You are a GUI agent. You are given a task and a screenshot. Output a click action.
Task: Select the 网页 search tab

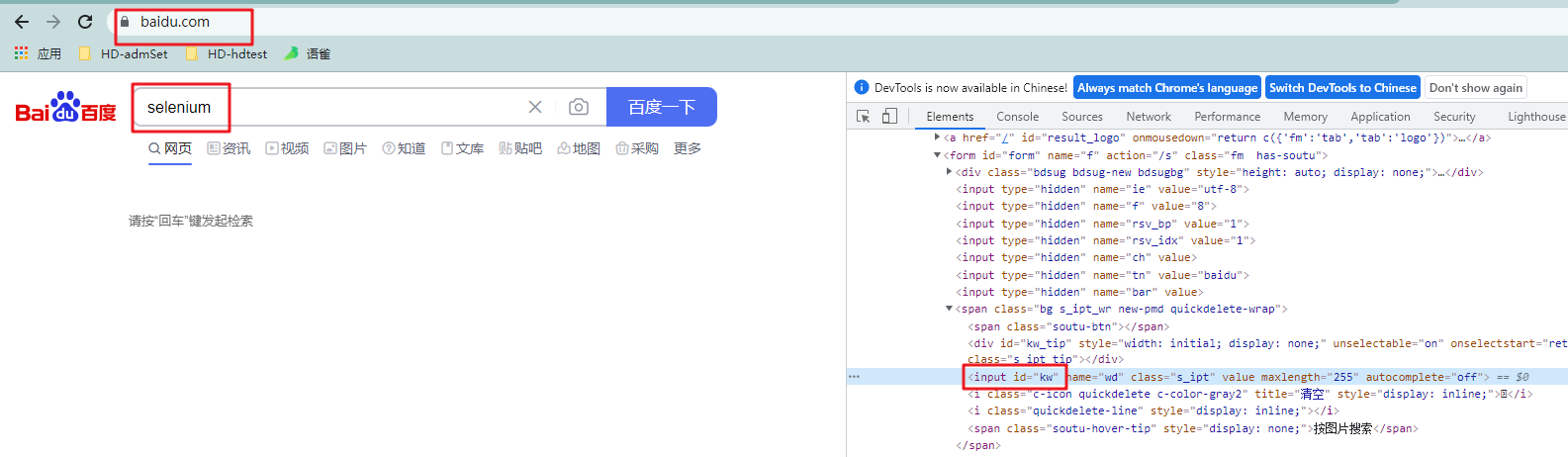pos(170,148)
